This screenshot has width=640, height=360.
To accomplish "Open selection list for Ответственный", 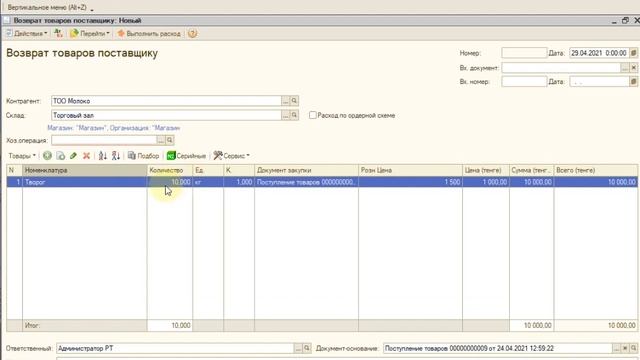I will 298,348.
